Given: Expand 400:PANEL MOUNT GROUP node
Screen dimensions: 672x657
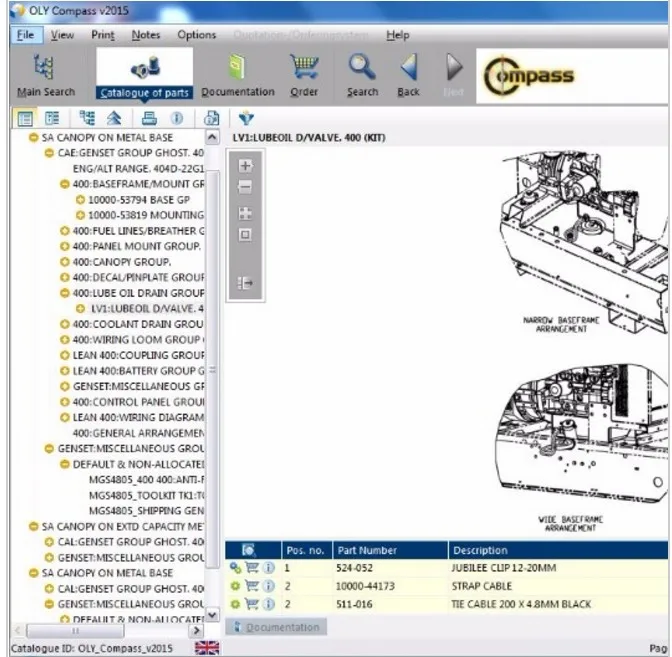Looking at the screenshot, I should pos(65,246).
